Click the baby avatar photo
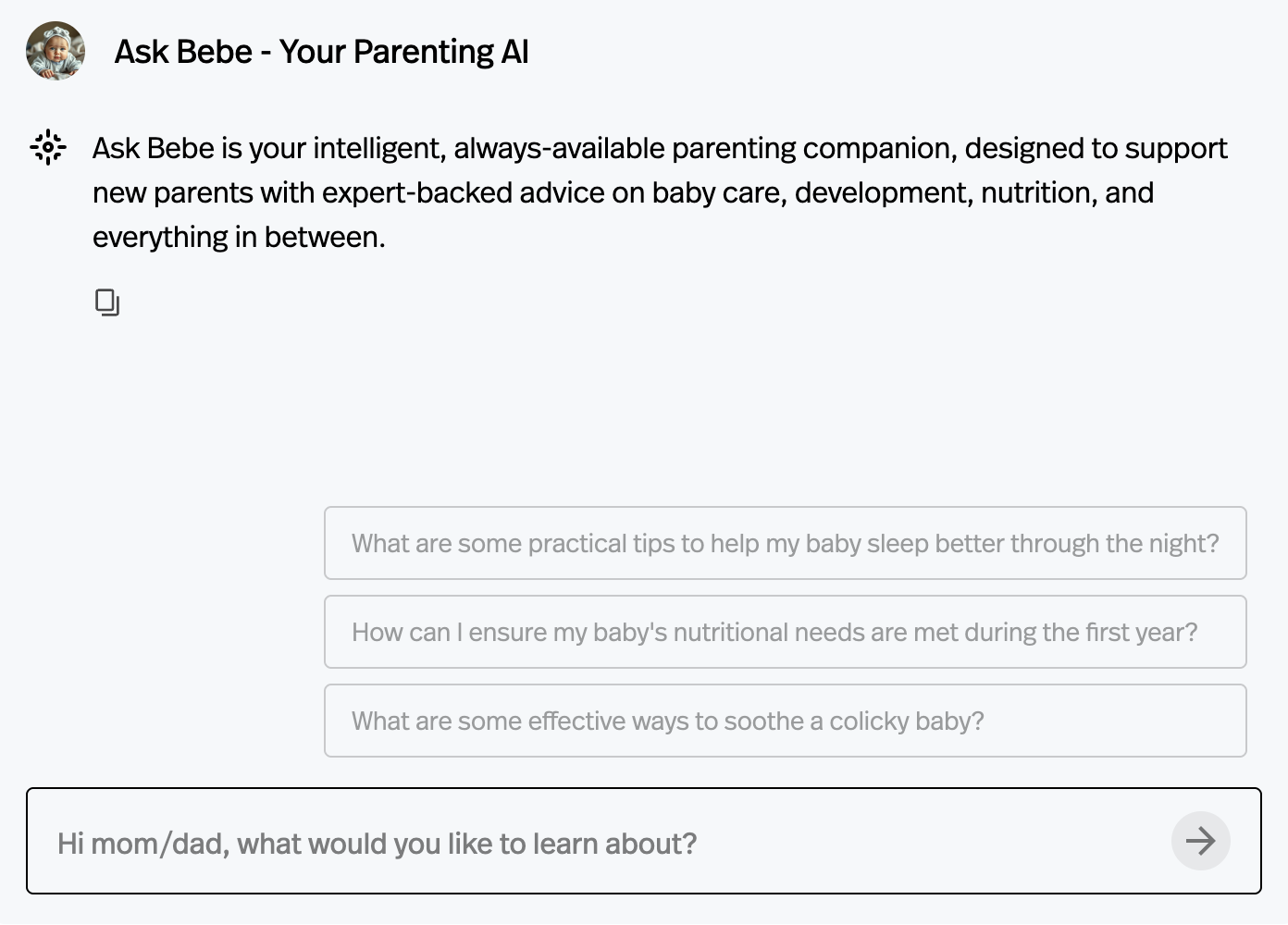Screen dimensions: 1288x925 pos(56,51)
